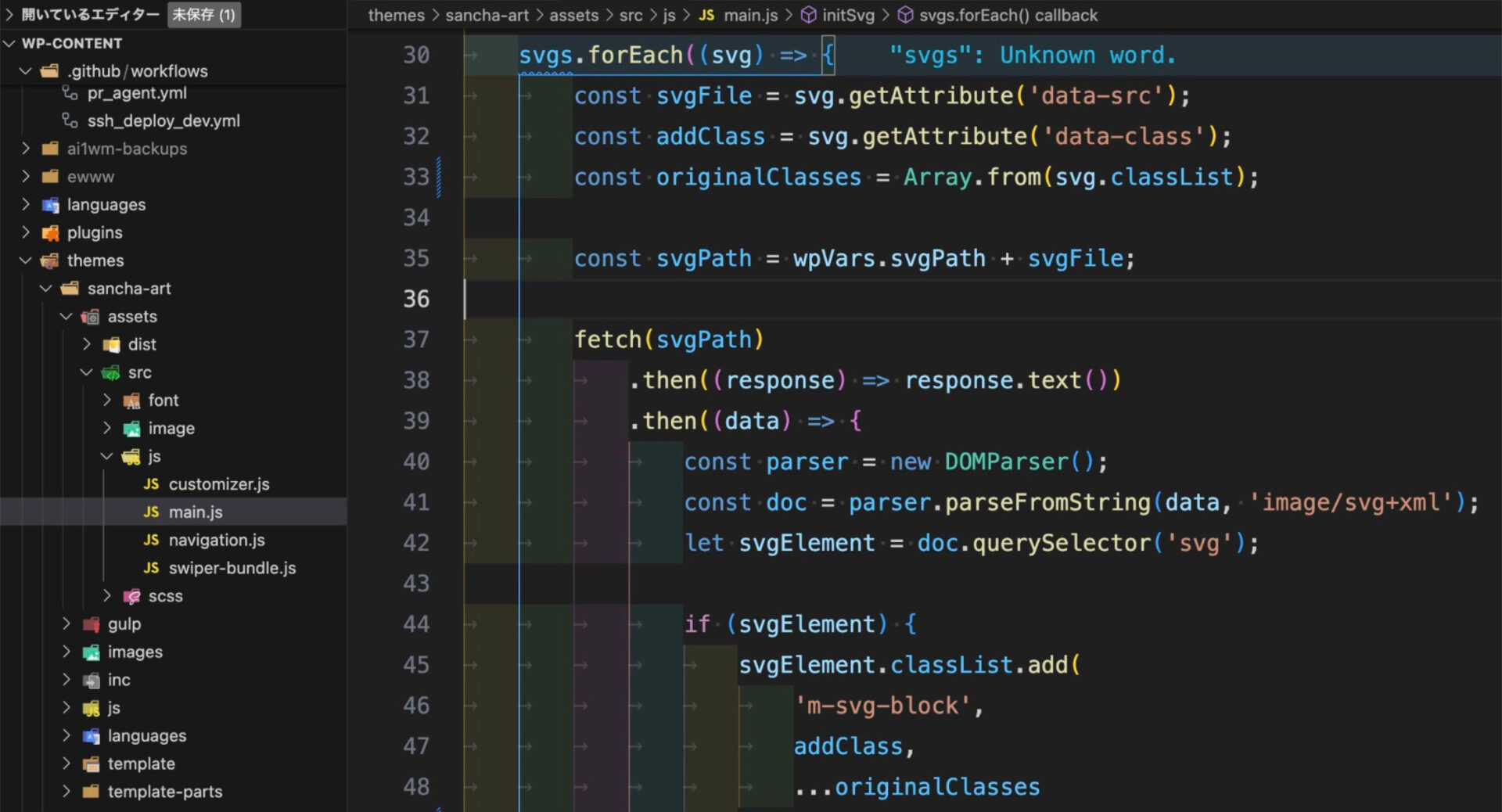Click the sancha-art breadcrumb segment
The width and height of the screenshot is (1502, 812).
click(x=487, y=16)
